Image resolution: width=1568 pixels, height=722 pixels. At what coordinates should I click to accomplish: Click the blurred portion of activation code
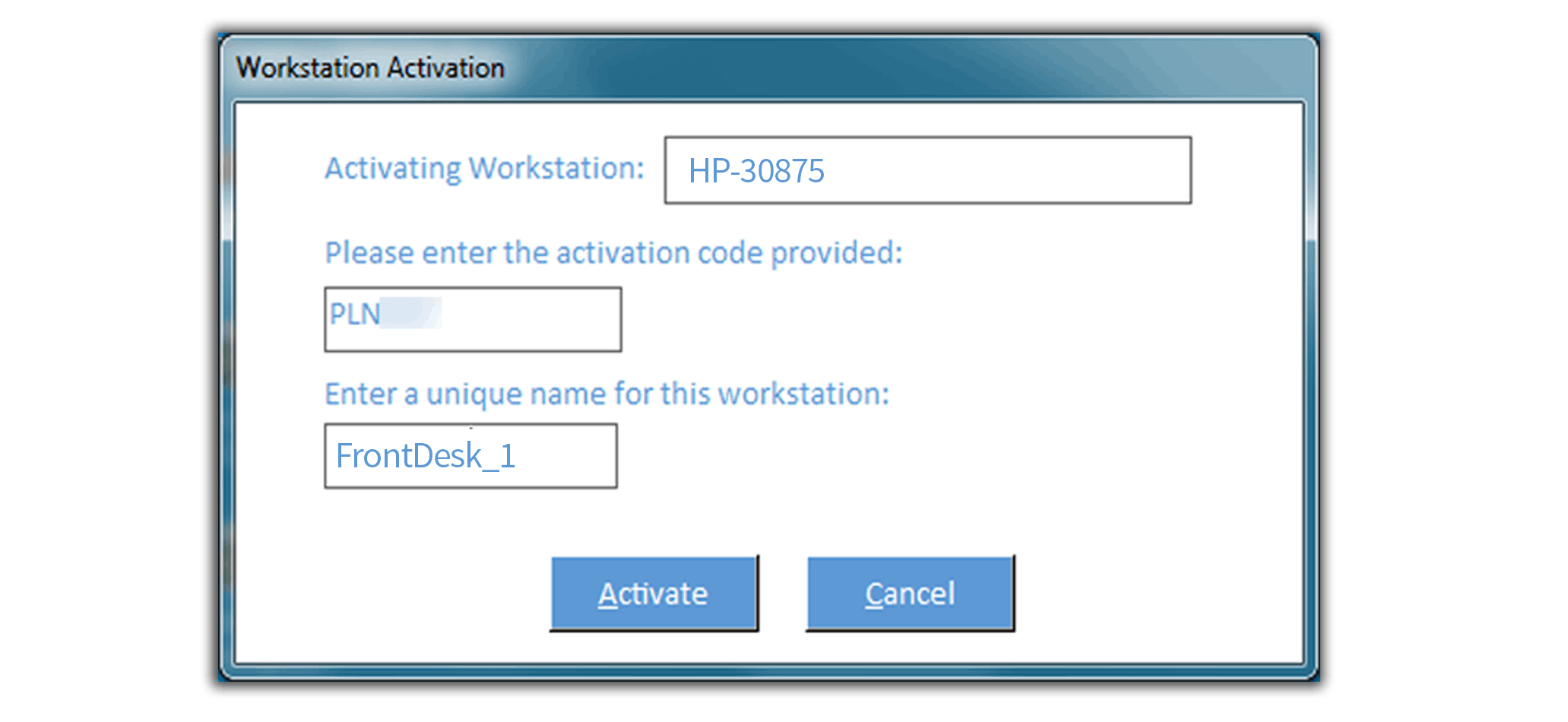point(410,313)
